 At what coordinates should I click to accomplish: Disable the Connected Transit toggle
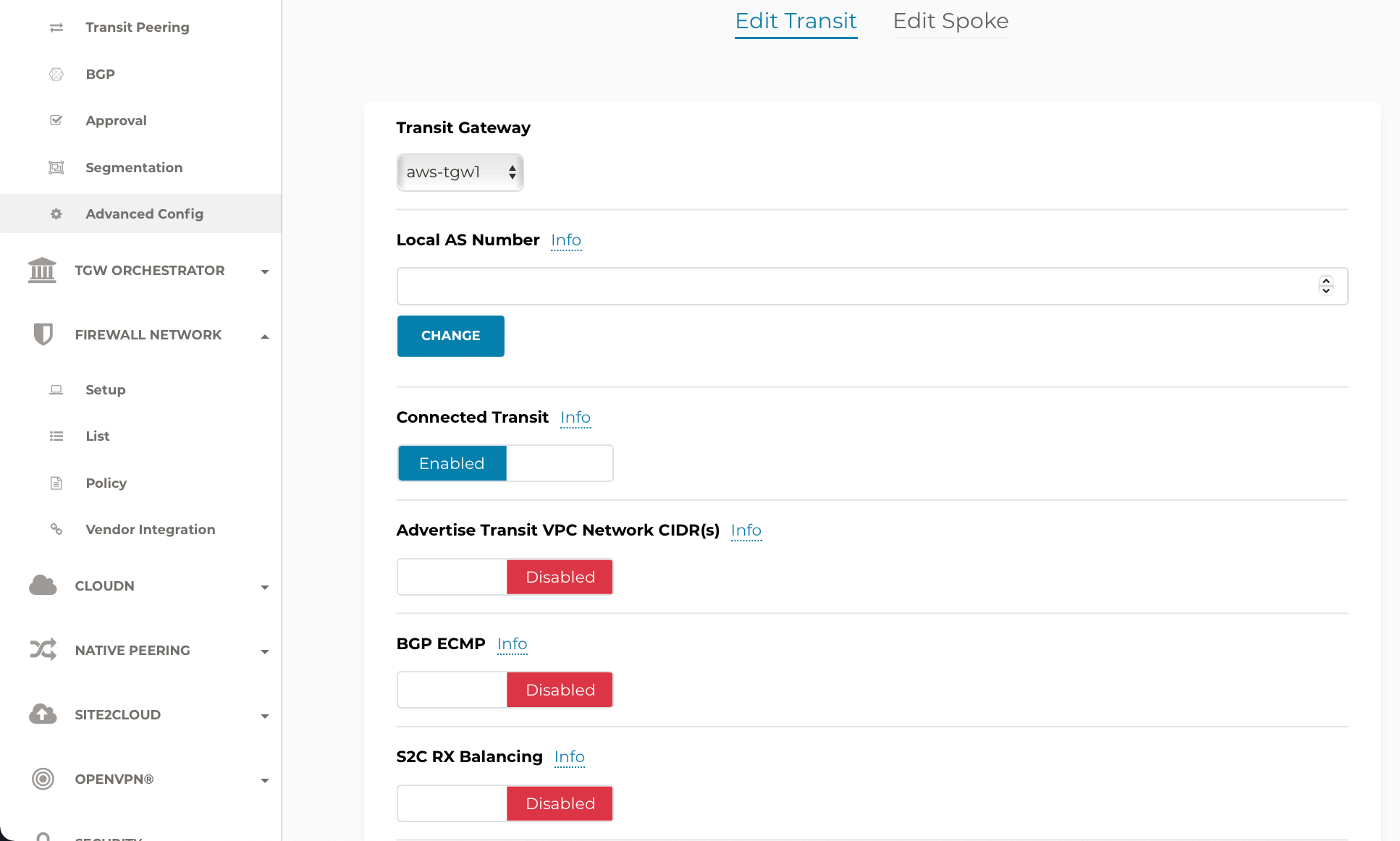point(559,463)
